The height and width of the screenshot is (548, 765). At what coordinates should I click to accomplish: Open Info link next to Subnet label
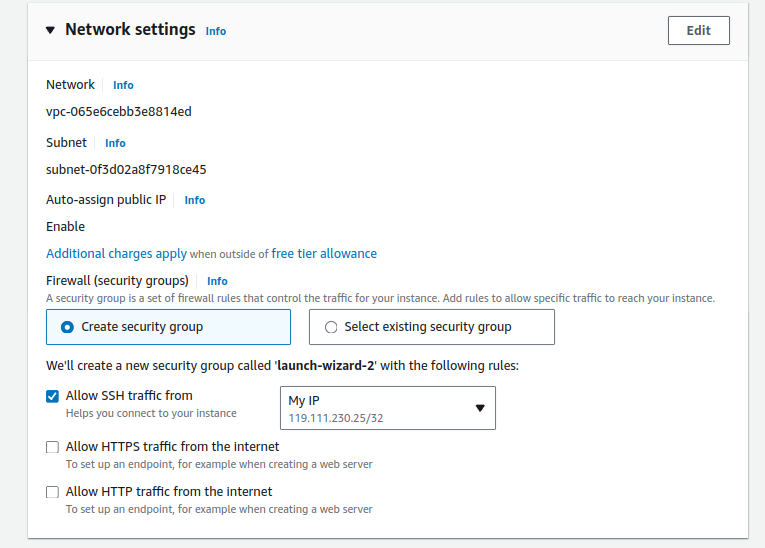(x=115, y=143)
